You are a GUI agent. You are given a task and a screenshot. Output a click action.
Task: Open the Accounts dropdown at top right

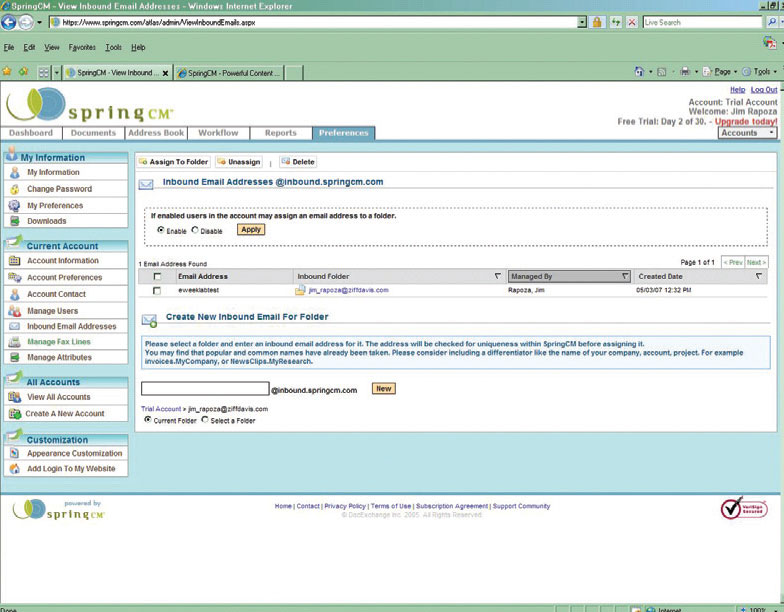746,133
